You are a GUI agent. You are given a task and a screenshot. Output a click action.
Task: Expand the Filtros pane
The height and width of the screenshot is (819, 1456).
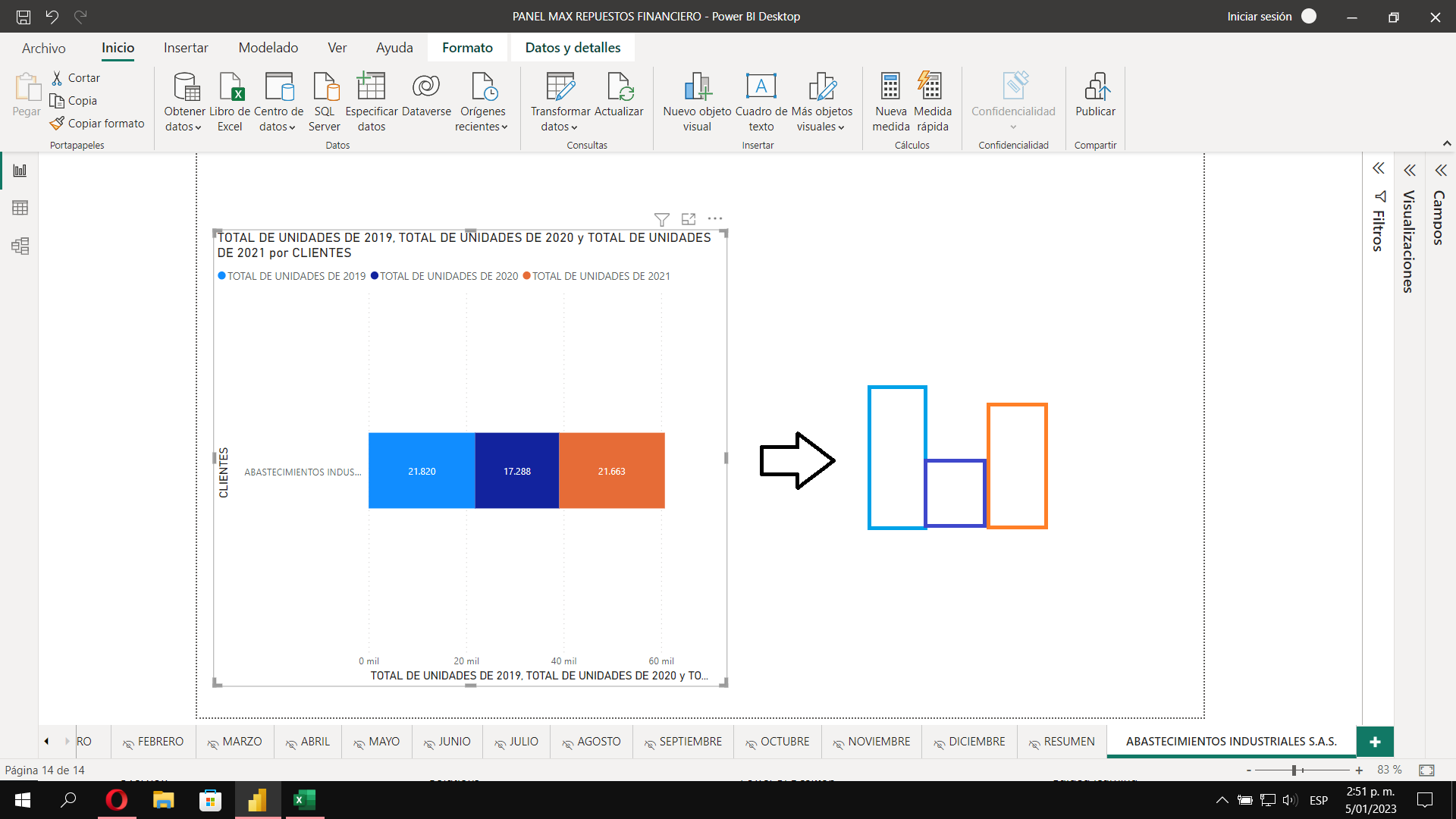1379,168
